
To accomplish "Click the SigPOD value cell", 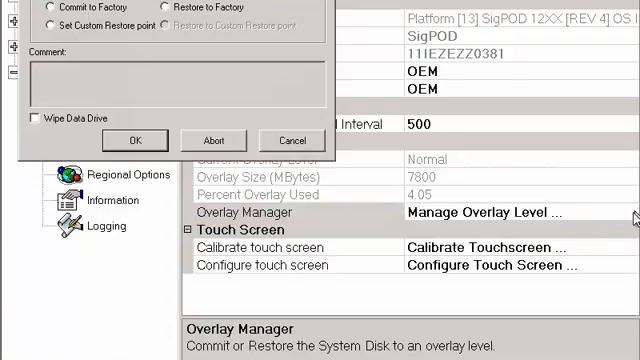I will (x=432, y=36).
